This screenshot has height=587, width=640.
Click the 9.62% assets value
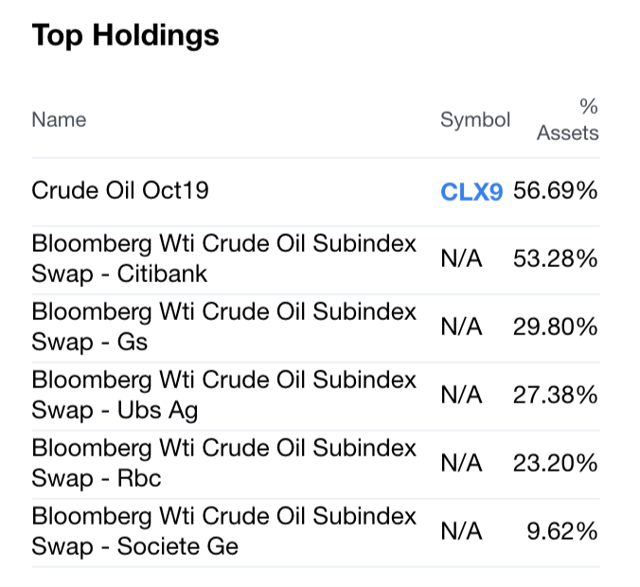563,532
